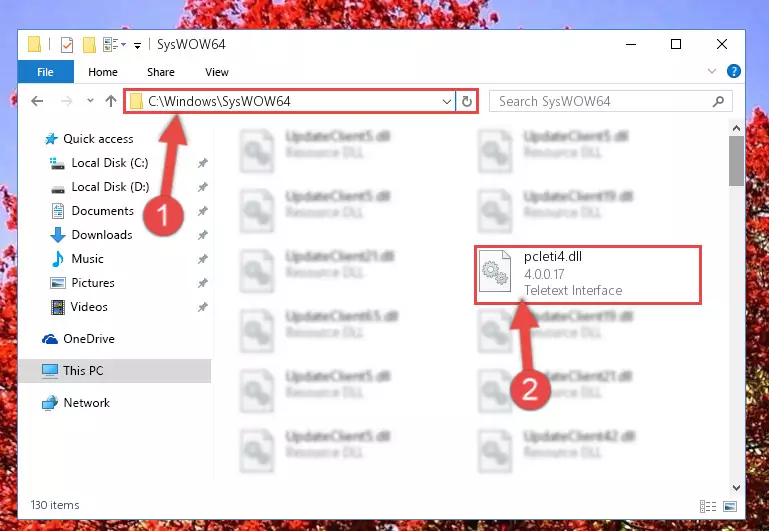This screenshot has height=531, width=769.
Task: Click the search magnifier icon
Action: pos(718,101)
